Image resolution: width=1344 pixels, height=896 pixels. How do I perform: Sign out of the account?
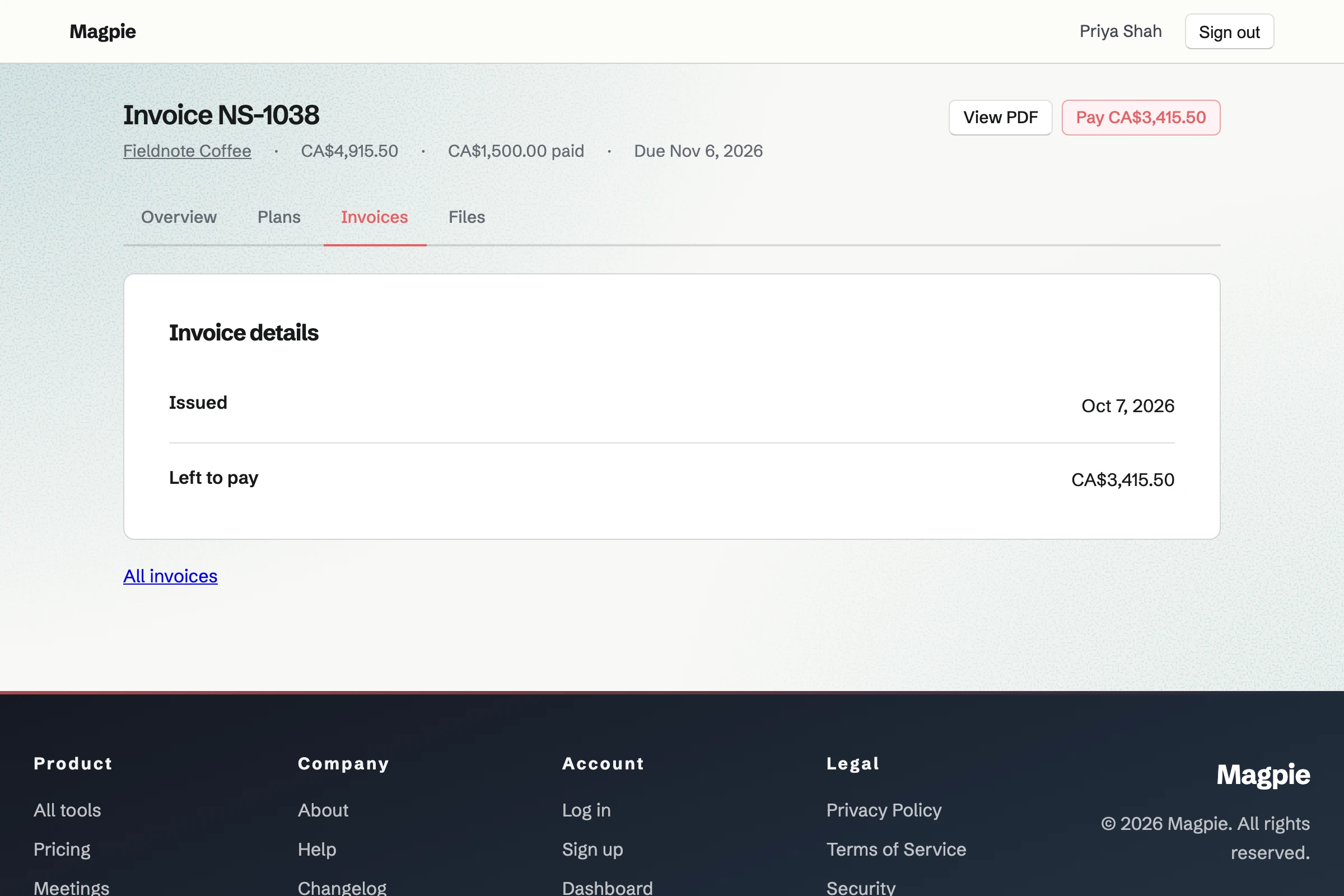pos(1229,31)
